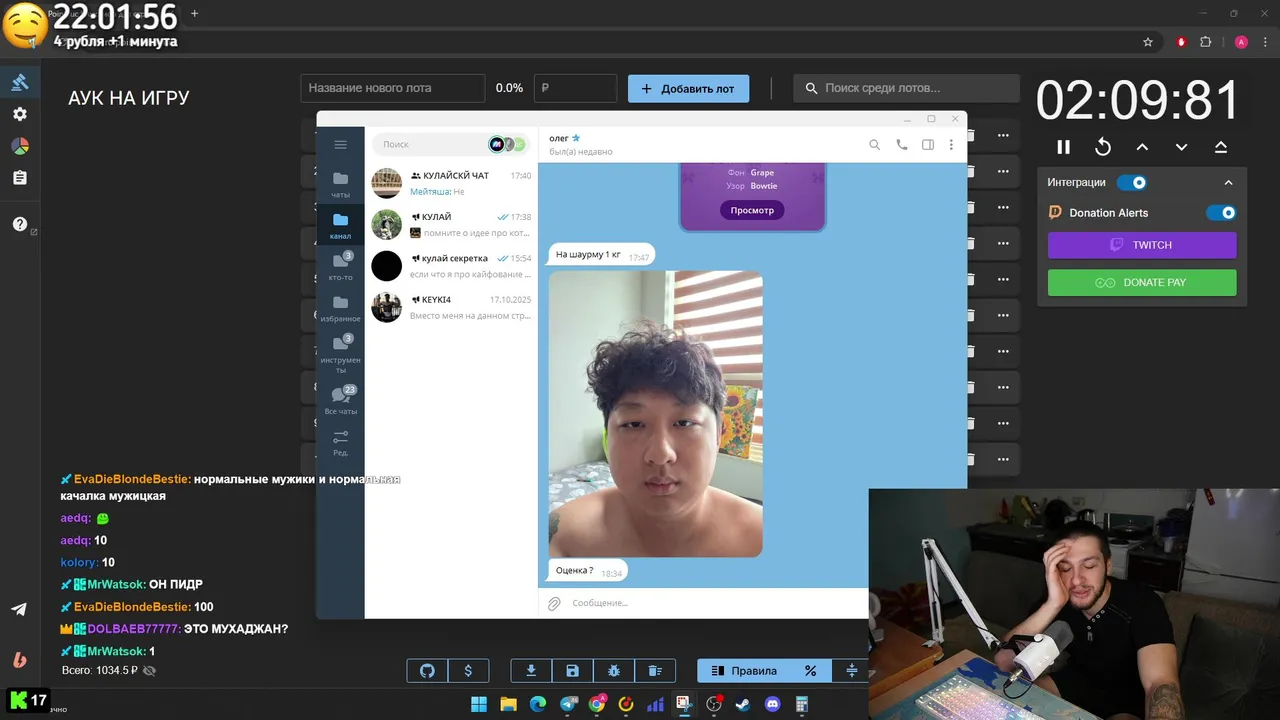Bookmark page with browser star icon
1280x720 pixels.
(1148, 42)
